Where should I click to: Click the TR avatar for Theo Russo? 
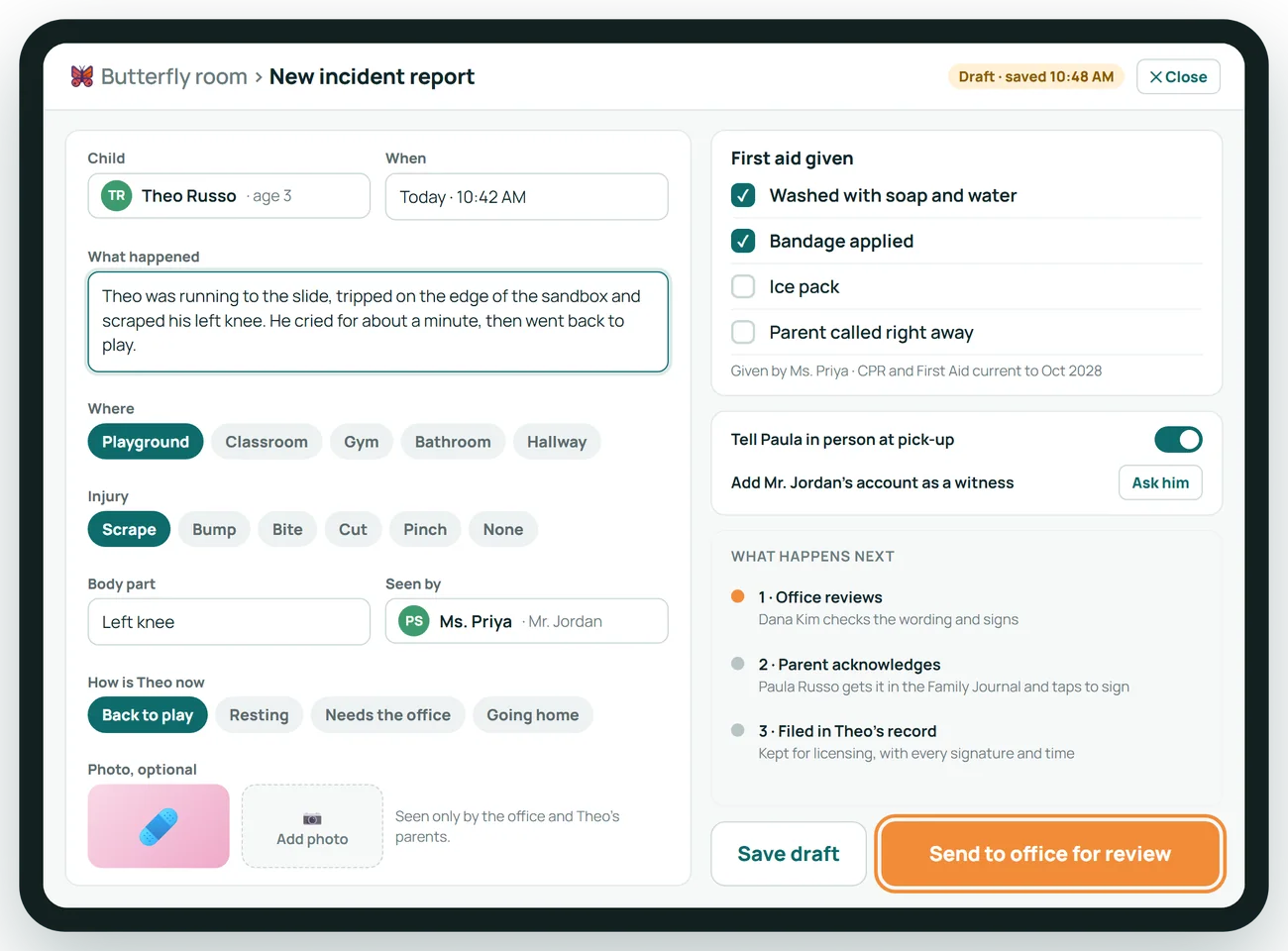[x=117, y=196]
